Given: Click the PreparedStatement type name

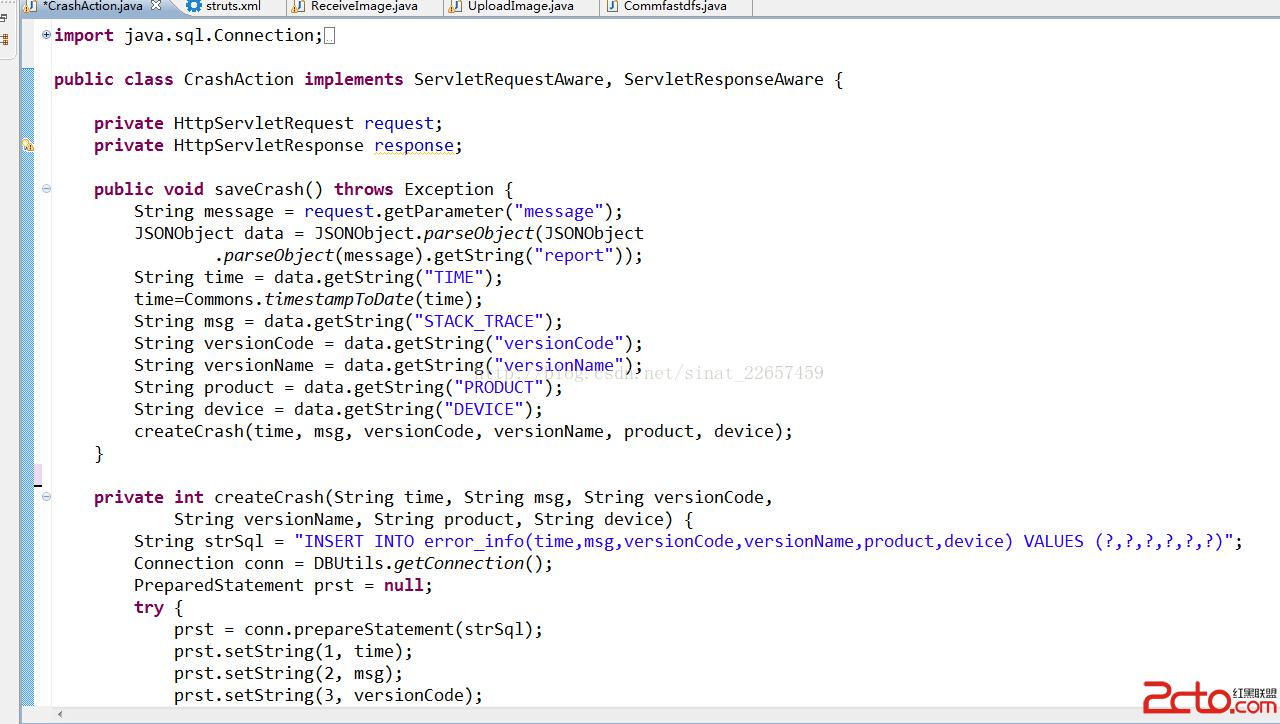Looking at the screenshot, I should click(x=219, y=585).
